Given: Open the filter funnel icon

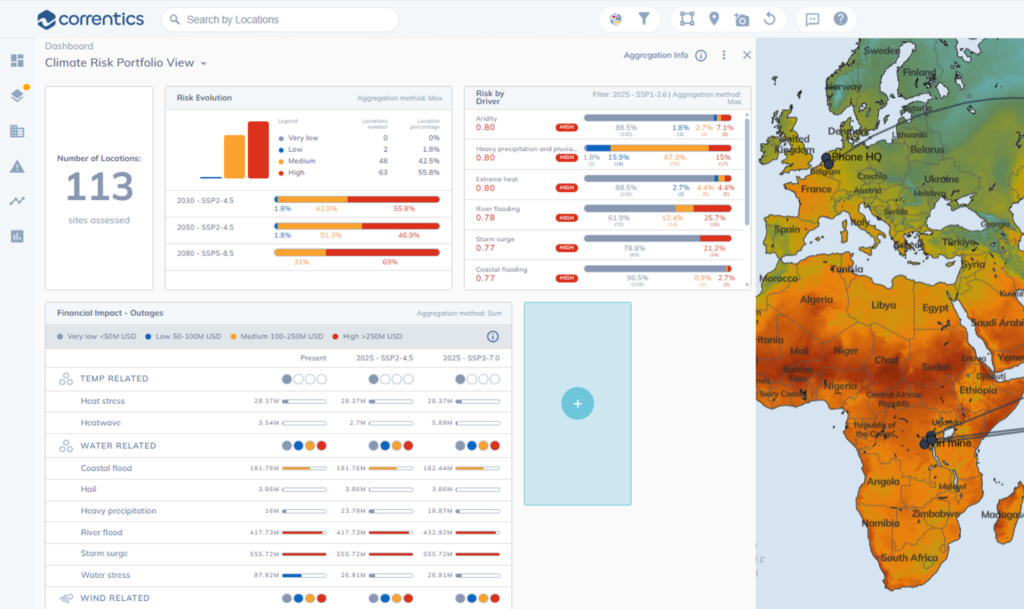Looking at the screenshot, I should coord(644,19).
